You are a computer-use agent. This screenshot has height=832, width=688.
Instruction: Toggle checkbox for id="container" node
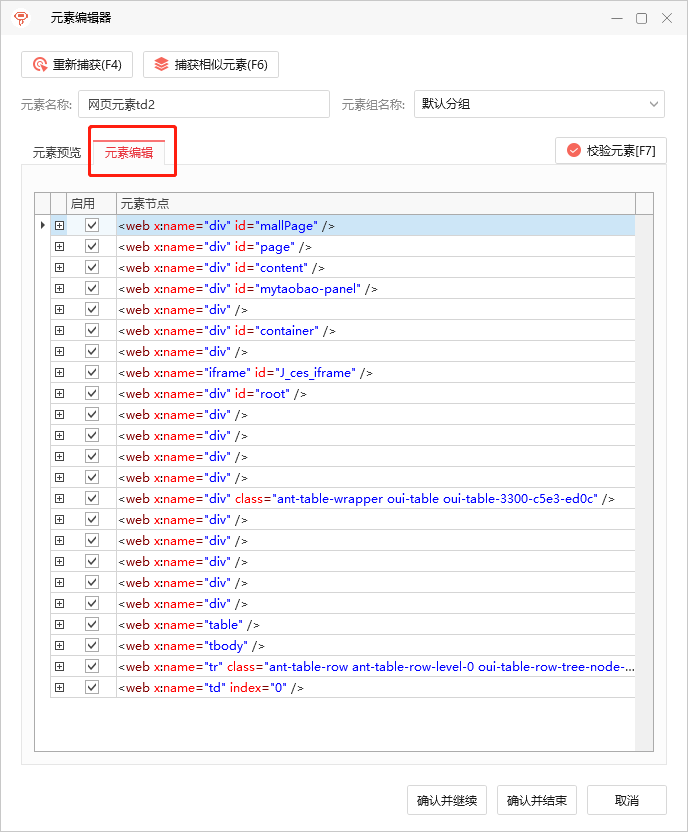92,330
